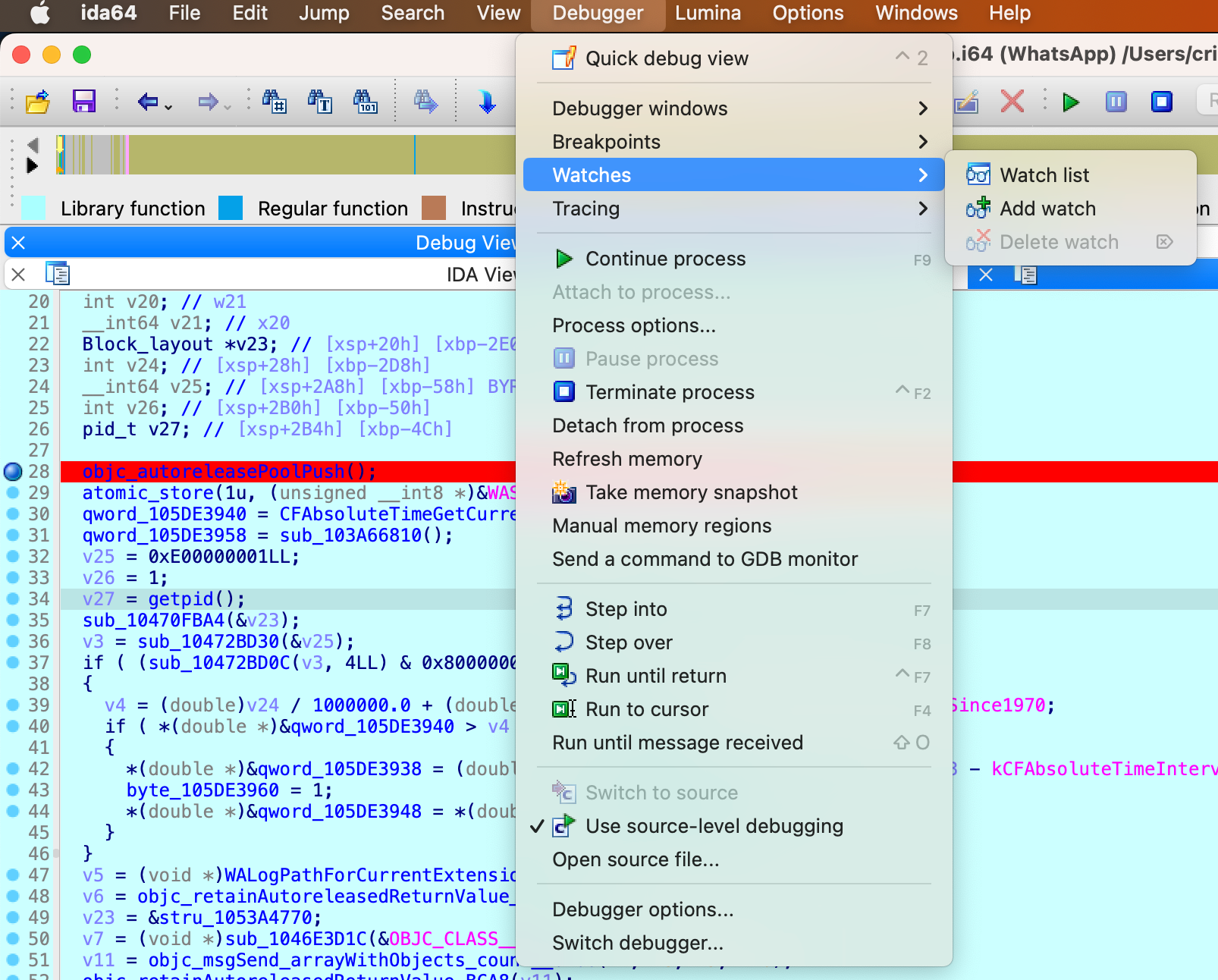Select Detach from process
Image resolution: width=1218 pixels, height=980 pixels.
pos(734,426)
